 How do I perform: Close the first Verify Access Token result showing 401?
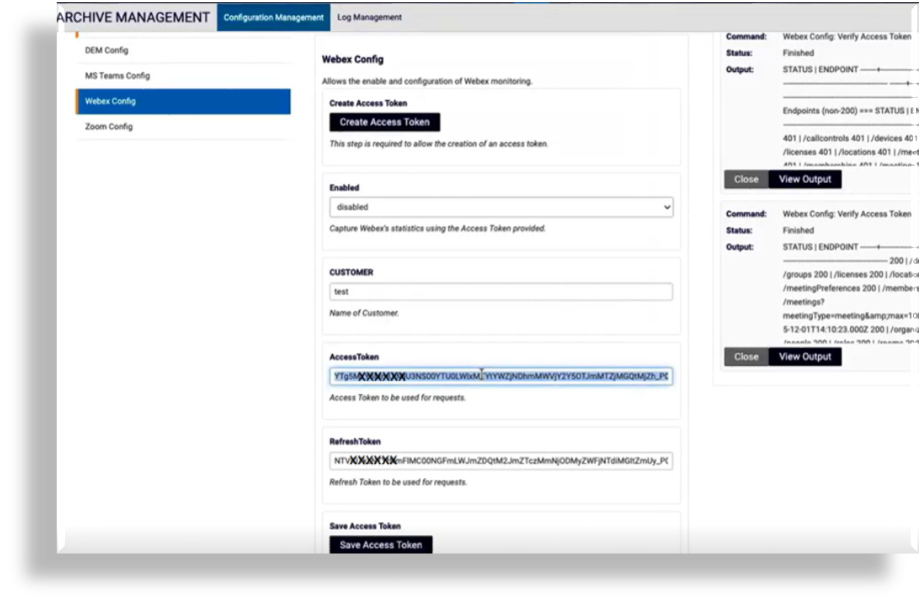746,179
